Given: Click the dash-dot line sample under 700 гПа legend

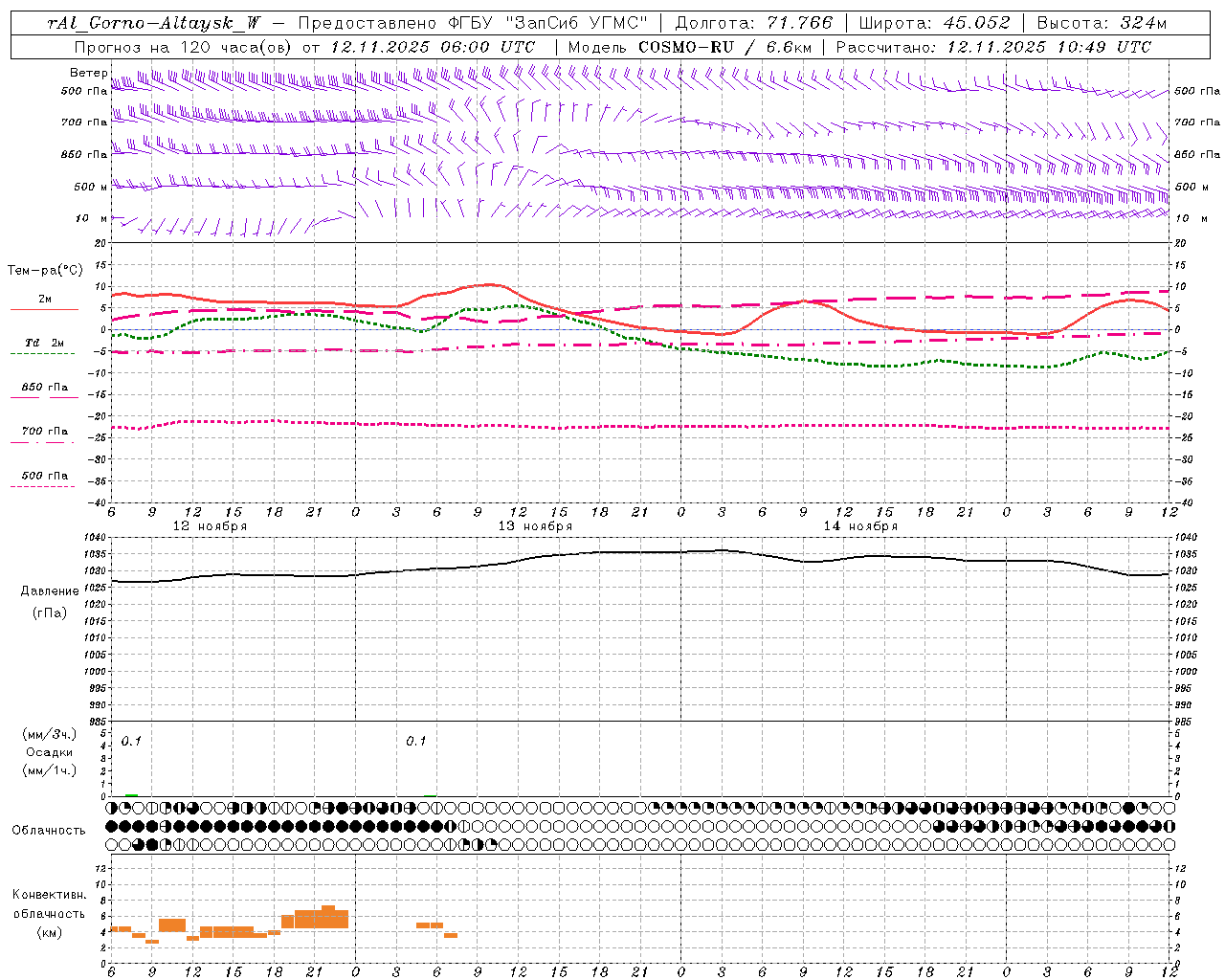Looking at the screenshot, I should [x=43, y=442].
